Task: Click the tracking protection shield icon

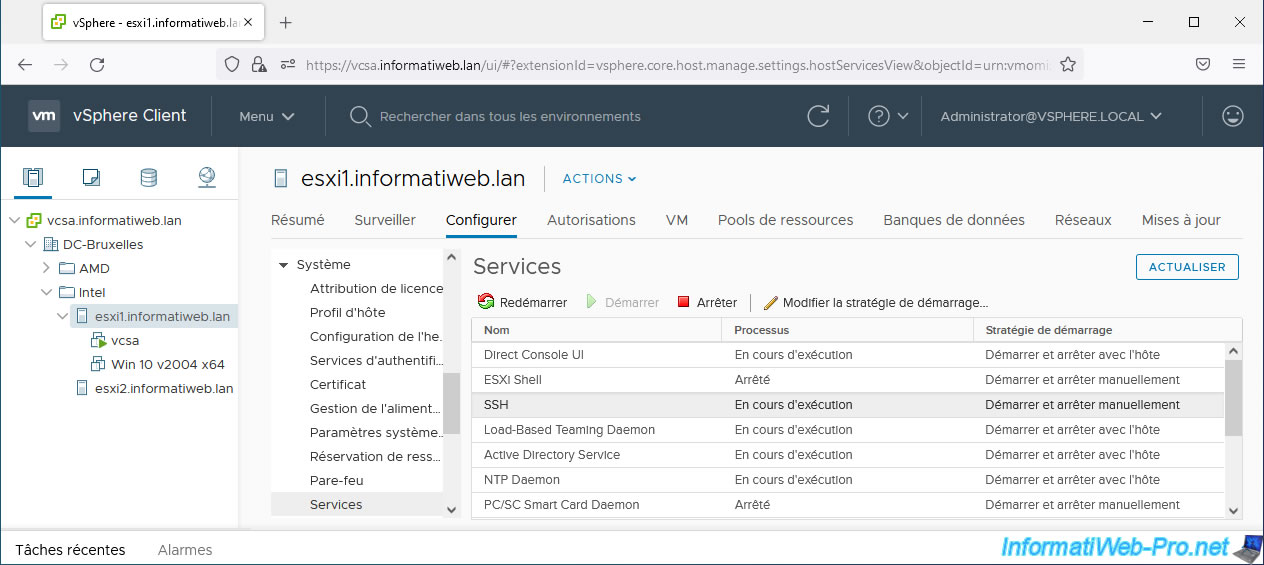Action: pyautogui.click(x=232, y=64)
